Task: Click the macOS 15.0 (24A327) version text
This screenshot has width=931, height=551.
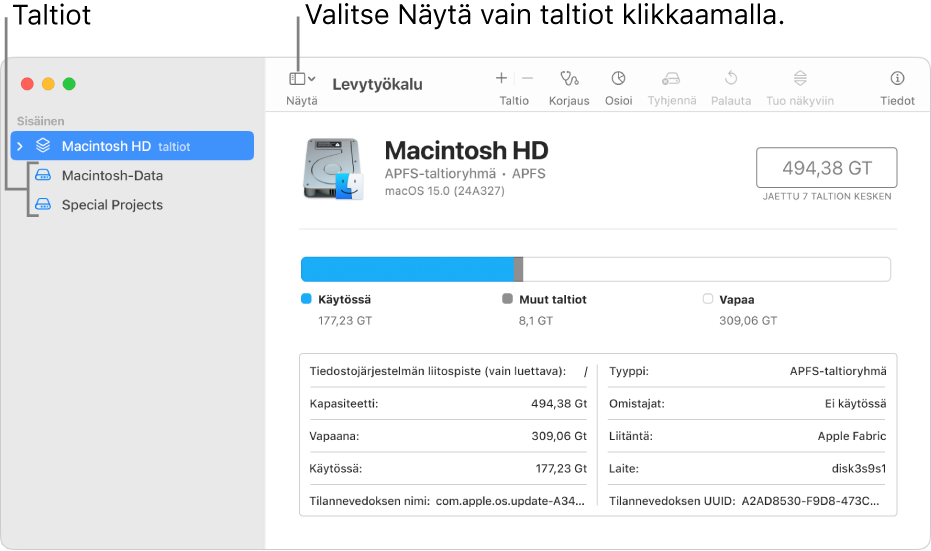Action: coord(445,191)
